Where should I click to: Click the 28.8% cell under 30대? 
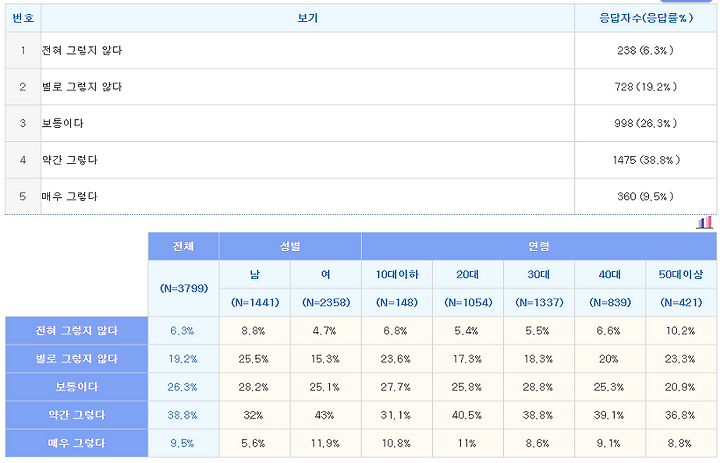(538, 387)
